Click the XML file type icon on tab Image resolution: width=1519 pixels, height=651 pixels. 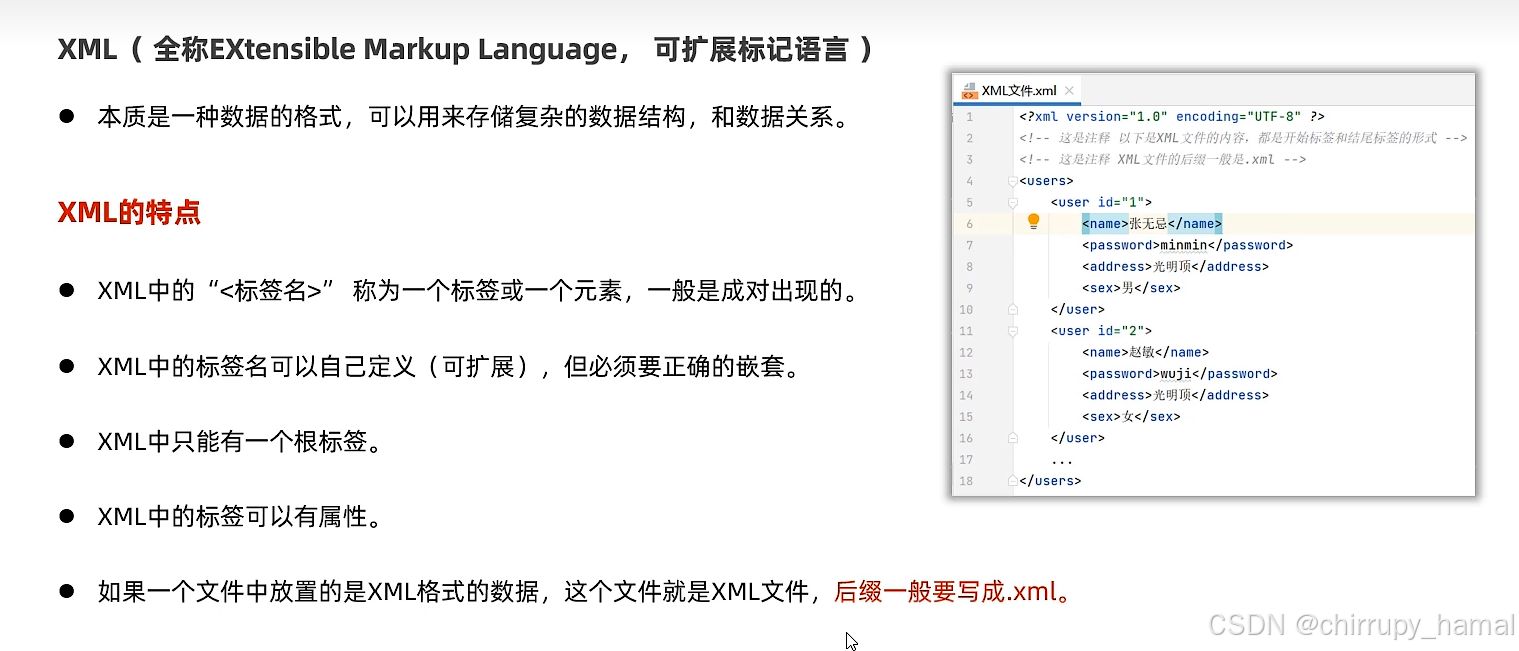pyautogui.click(x=969, y=90)
